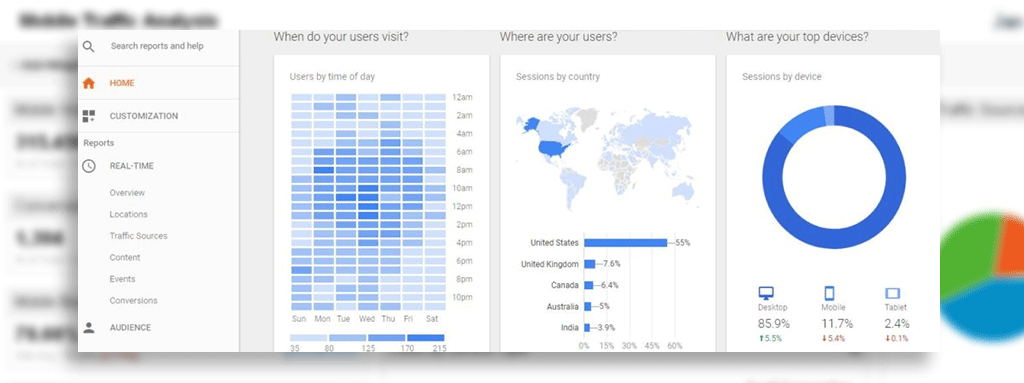Viewport: 1024px width, 383px height.
Task: Open the Real-Time Overview report
Action: click(127, 193)
